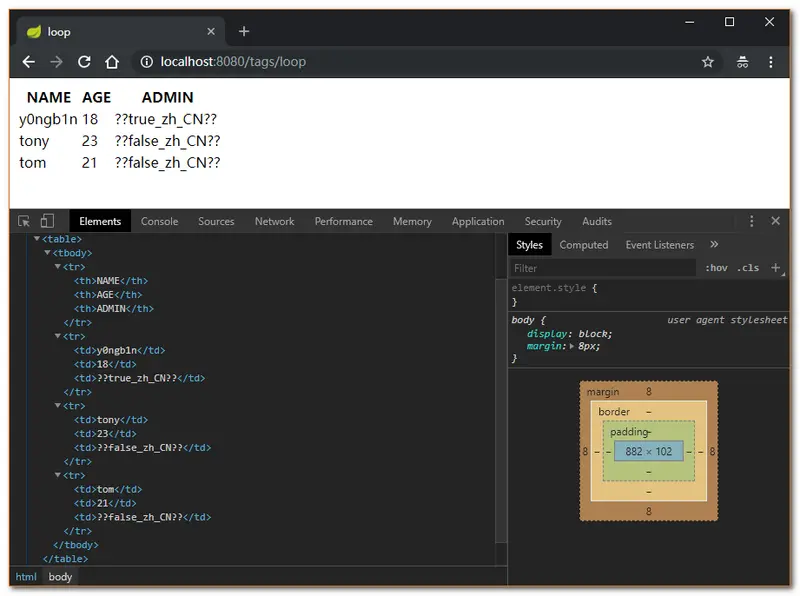800x596 pixels.
Task: Go to the browser home page
Action: coord(112,62)
